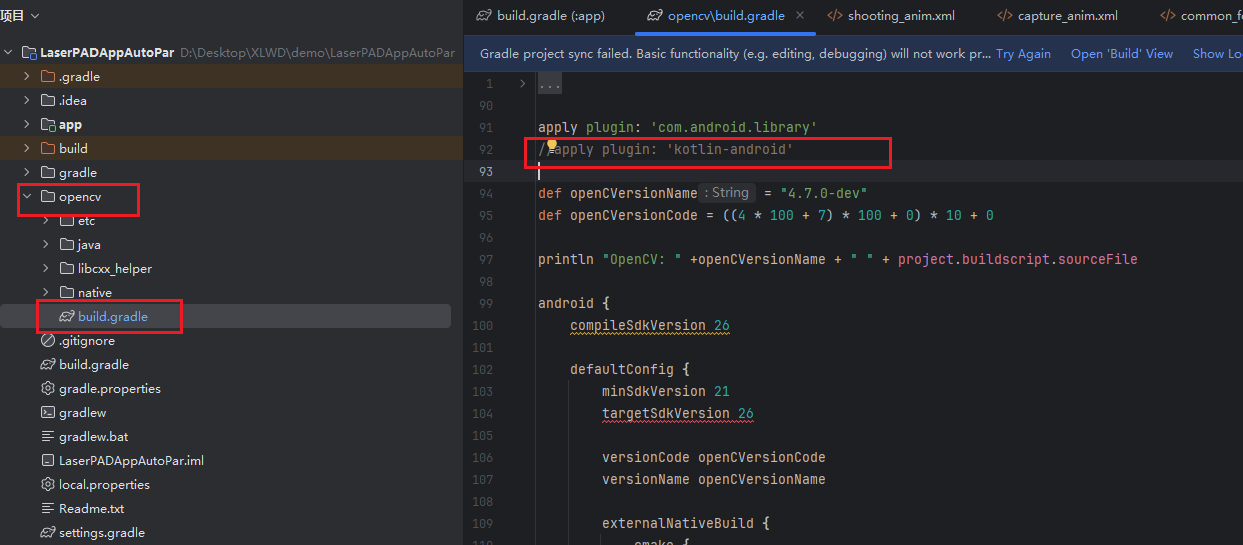Expand the folded code at line 1

tap(522, 84)
